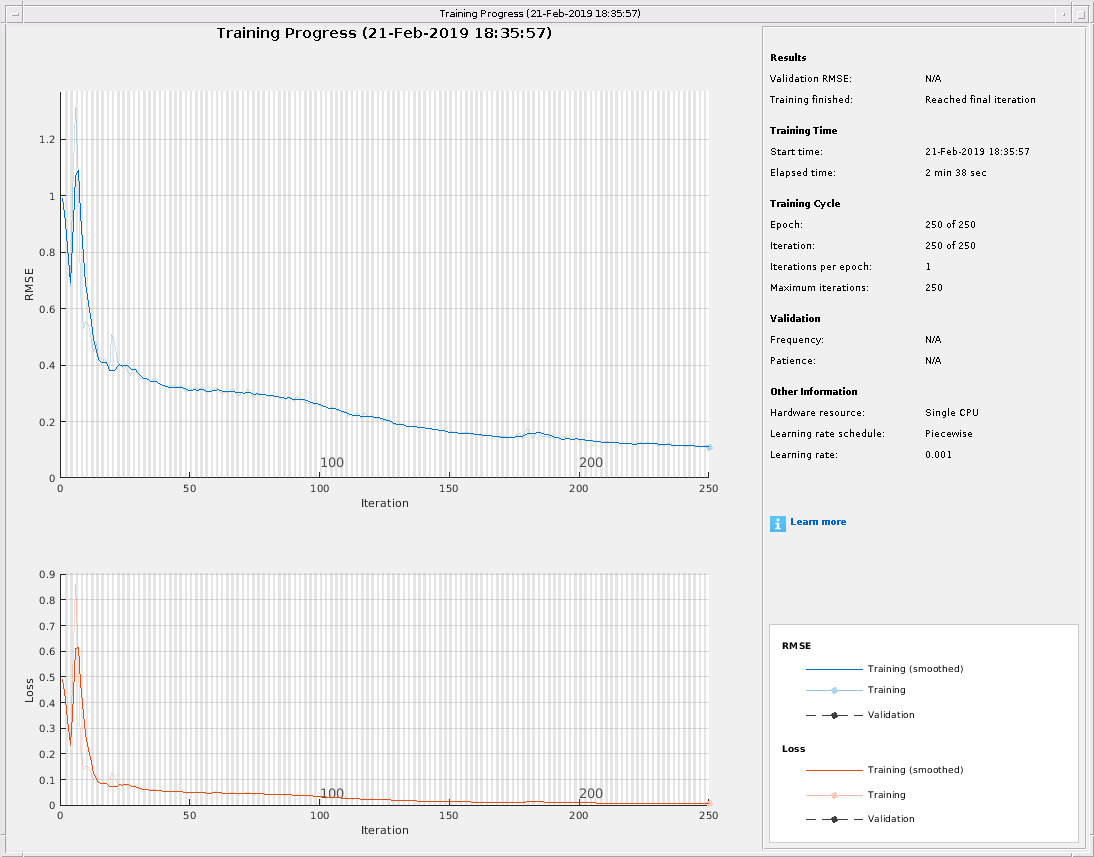Click the 250 value beside Maximum iterations
This screenshot has width=1094, height=857.
[934, 288]
